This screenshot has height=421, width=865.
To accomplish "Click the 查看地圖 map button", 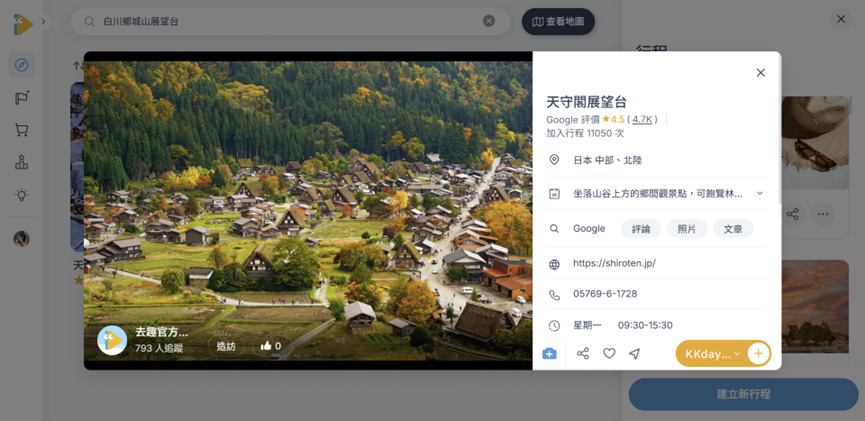I will point(558,22).
